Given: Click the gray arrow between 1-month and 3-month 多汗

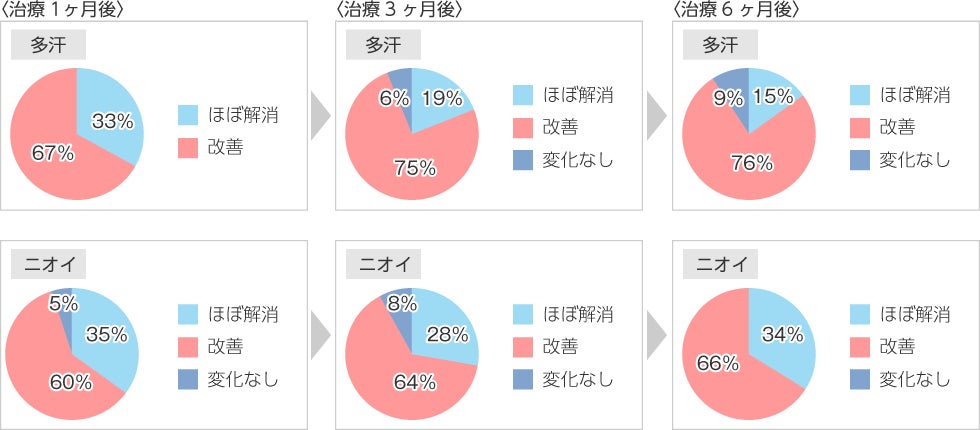Looking at the screenshot, I should click(321, 116).
